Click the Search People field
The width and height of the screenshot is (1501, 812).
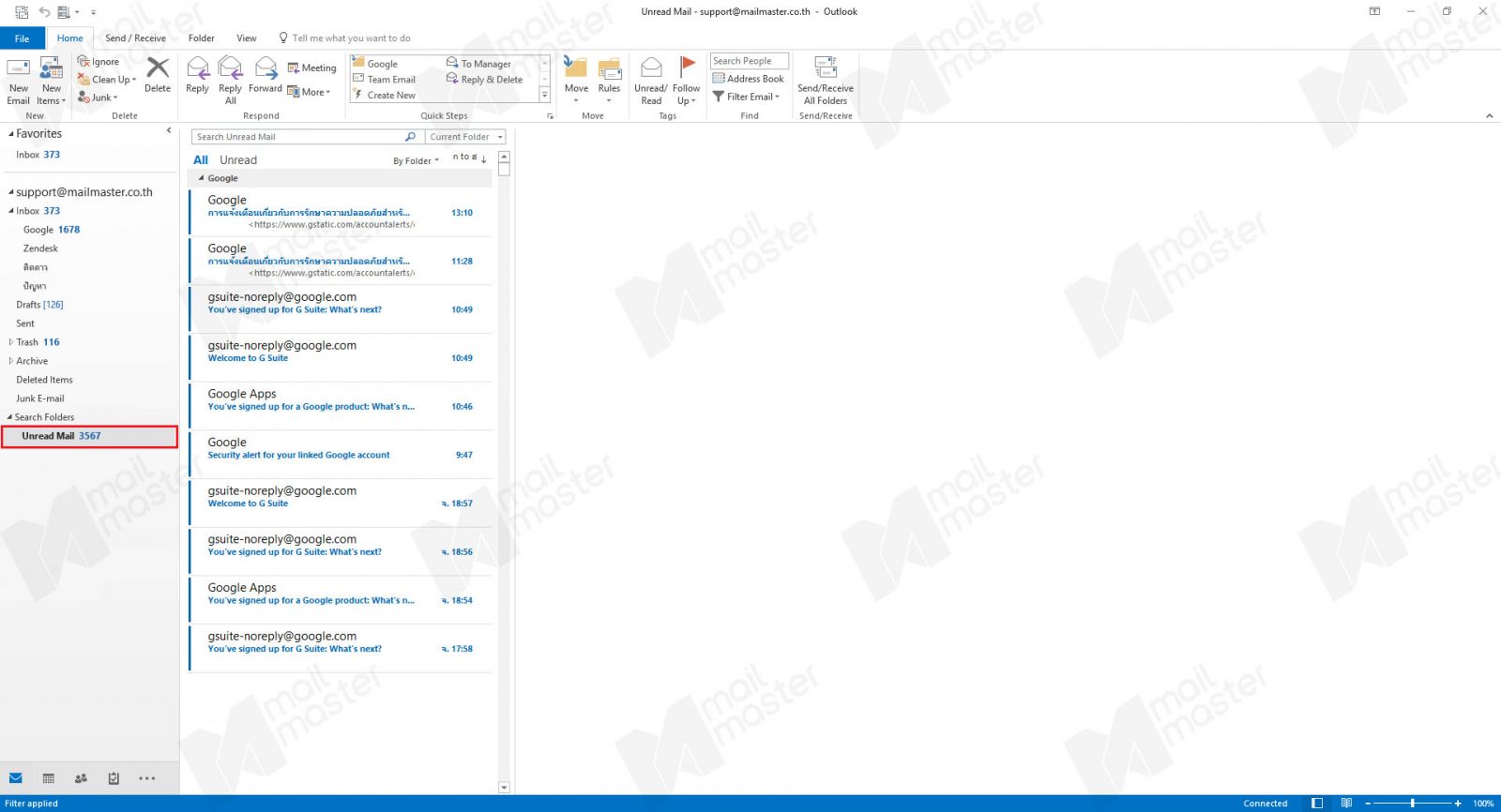click(x=750, y=61)
